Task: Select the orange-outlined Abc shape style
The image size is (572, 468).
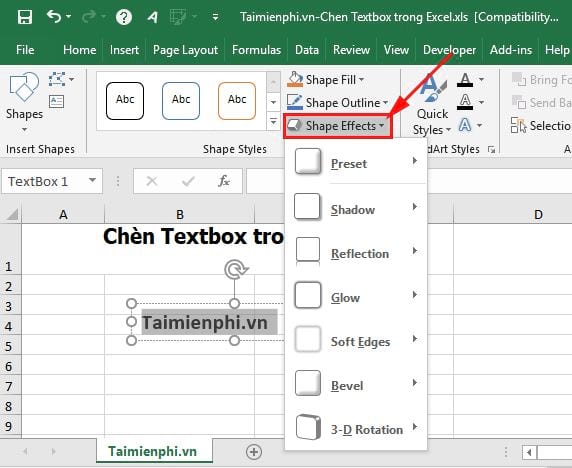Action: [x=237, y=101]
